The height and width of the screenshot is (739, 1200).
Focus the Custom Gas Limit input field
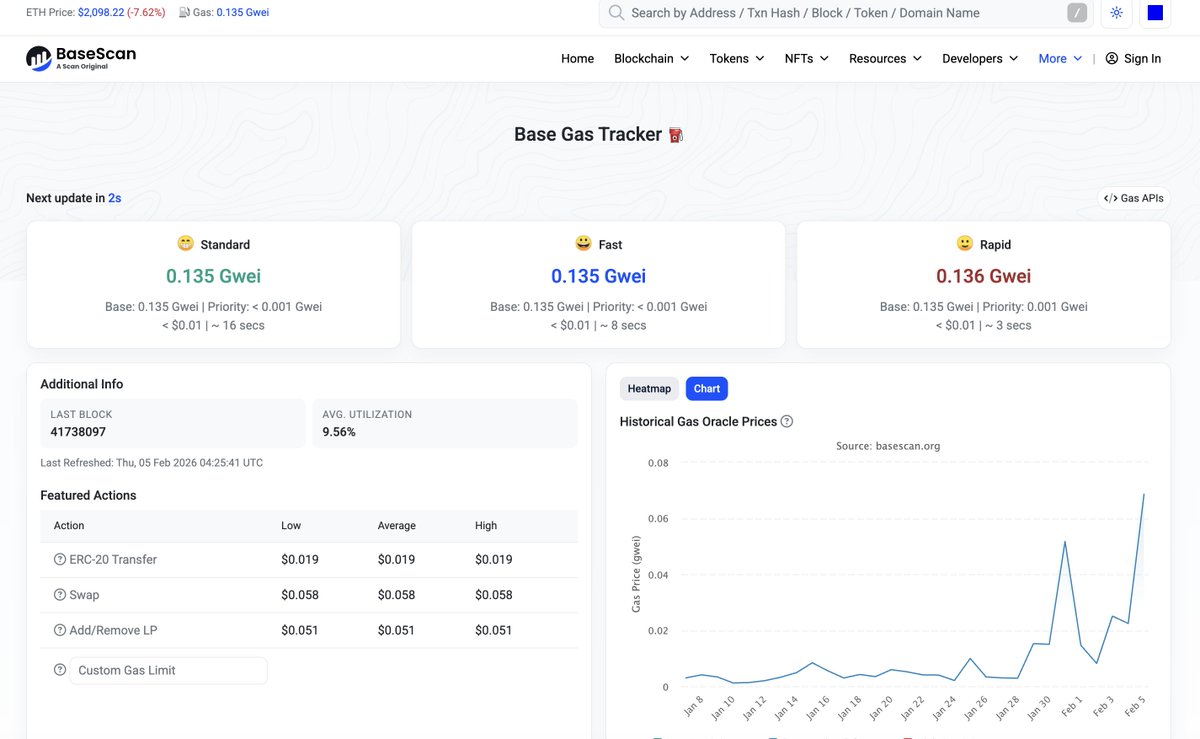coord(168,670)
